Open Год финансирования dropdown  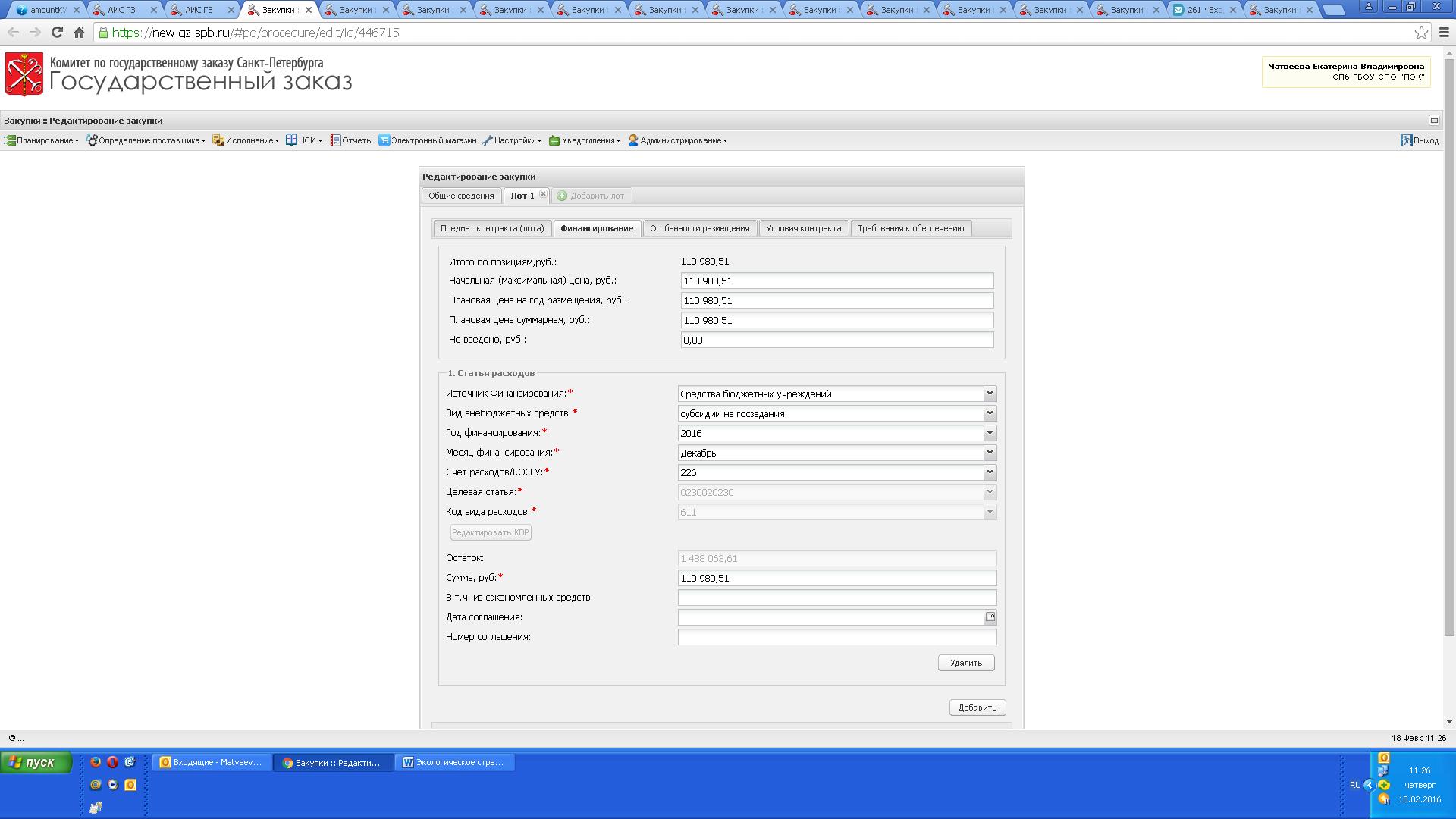point(989,433)
